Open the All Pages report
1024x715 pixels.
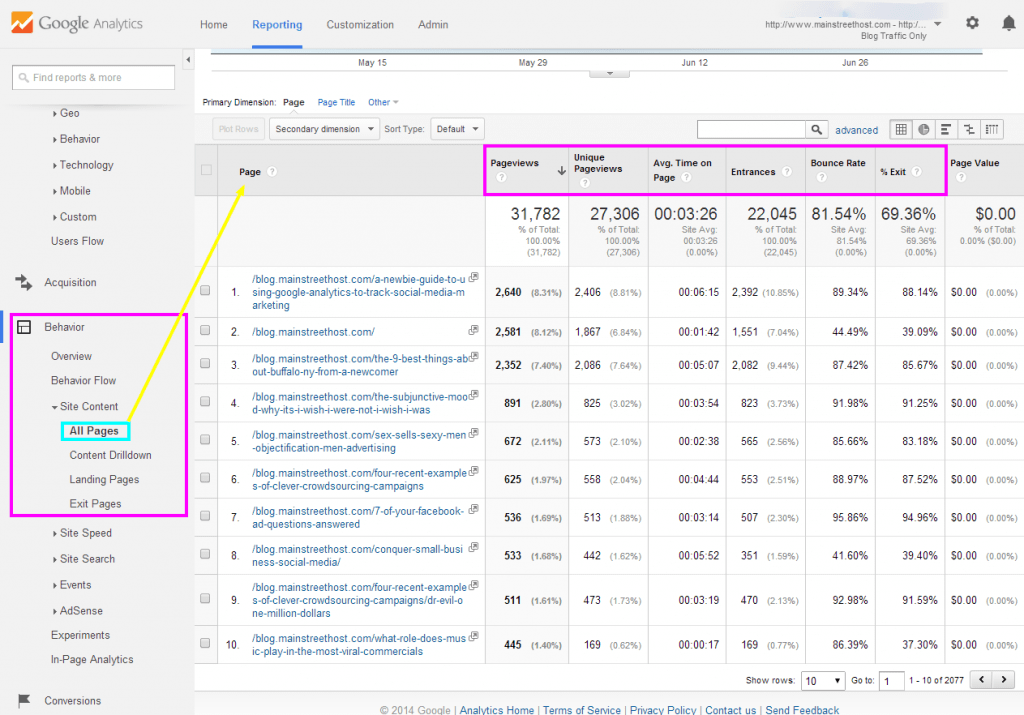click(95, 431)
